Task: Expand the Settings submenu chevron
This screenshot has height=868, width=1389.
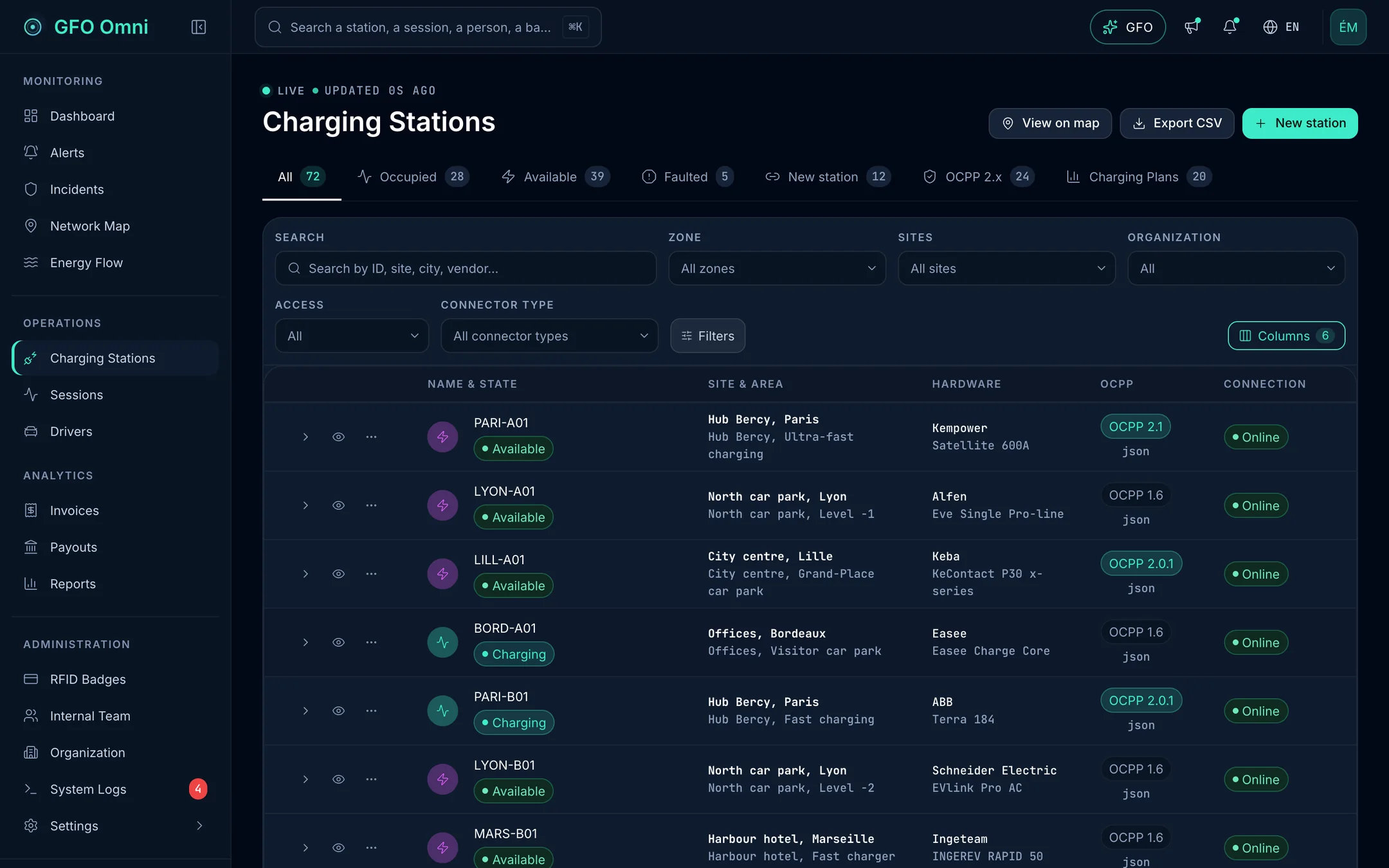Action: pyautogui.click(x=199, y=826)
